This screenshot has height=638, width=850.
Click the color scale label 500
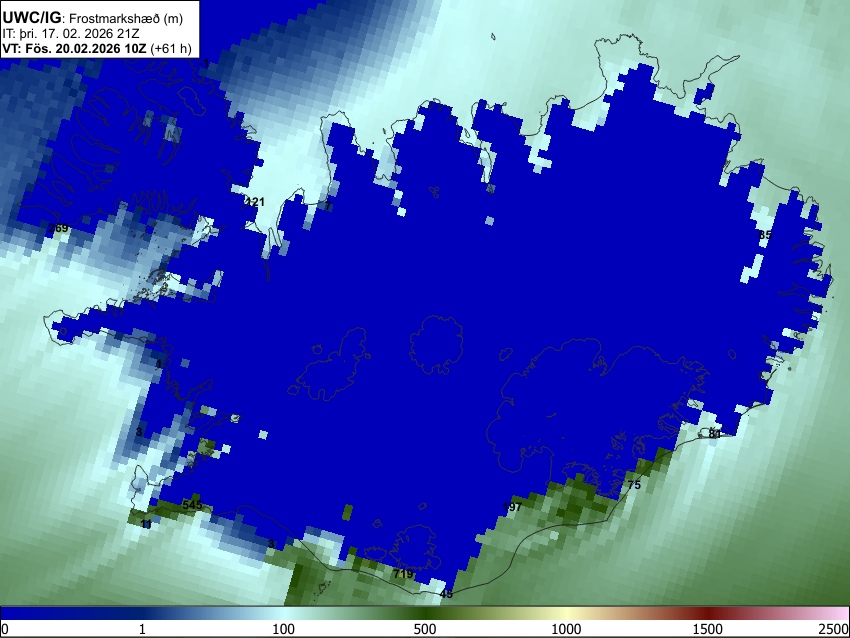pos(424,629)
